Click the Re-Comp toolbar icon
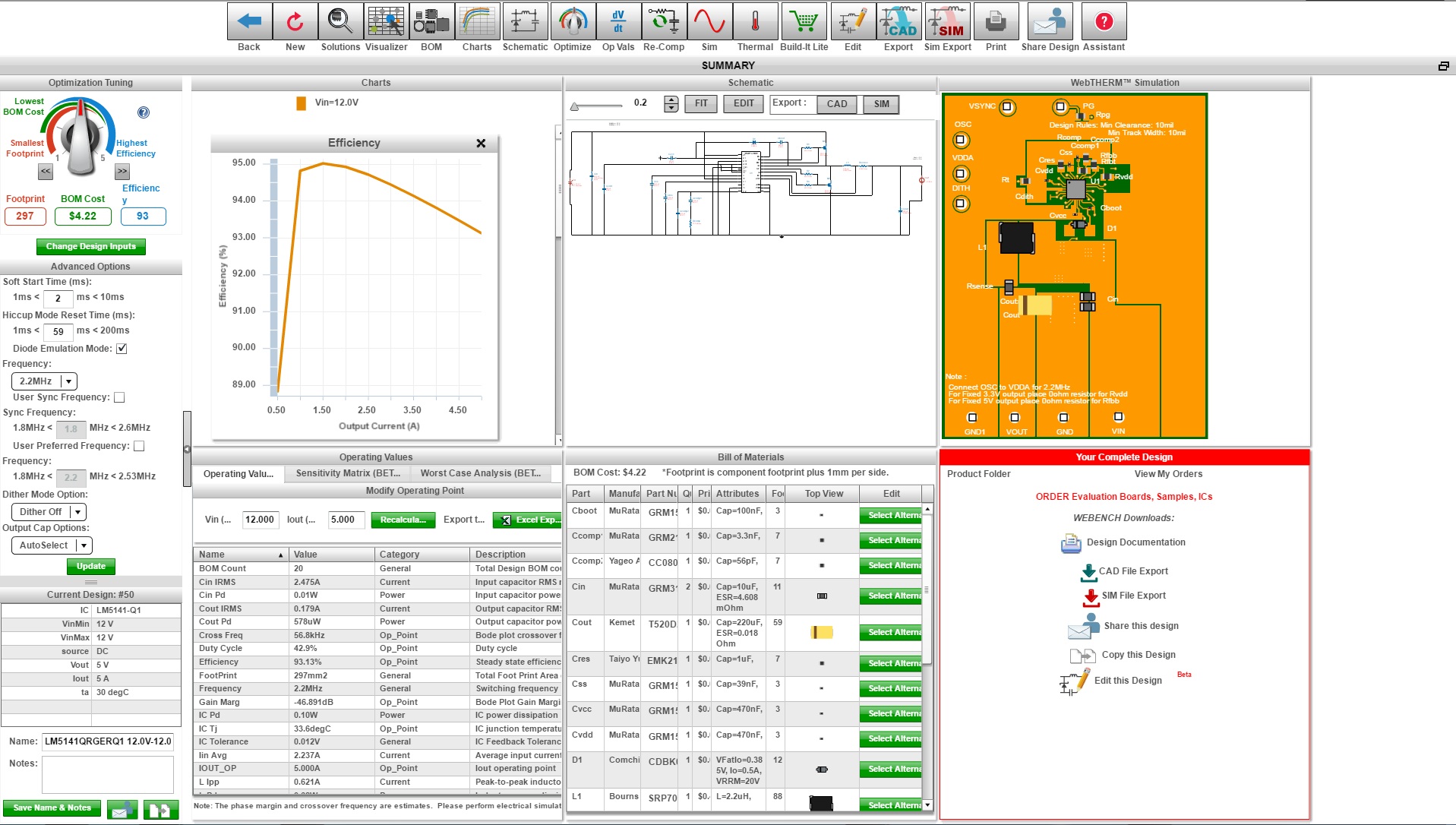The height and width of the screenshot is (825, 1456). [x=664, y=21]
